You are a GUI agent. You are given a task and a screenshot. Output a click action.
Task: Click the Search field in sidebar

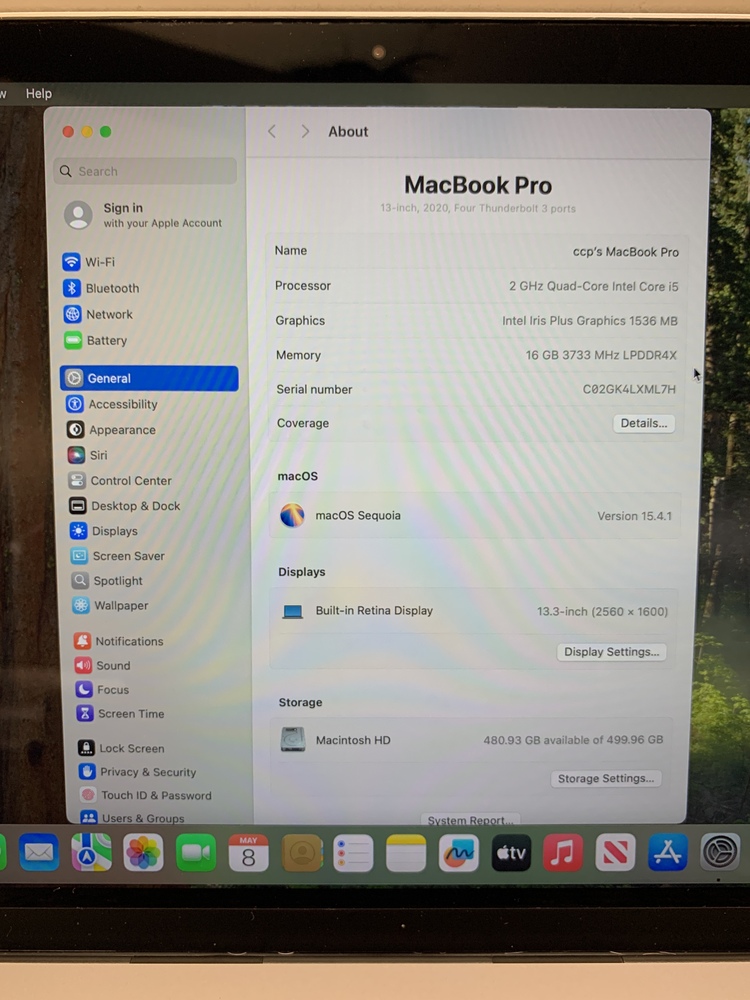[x=145, y=171]
